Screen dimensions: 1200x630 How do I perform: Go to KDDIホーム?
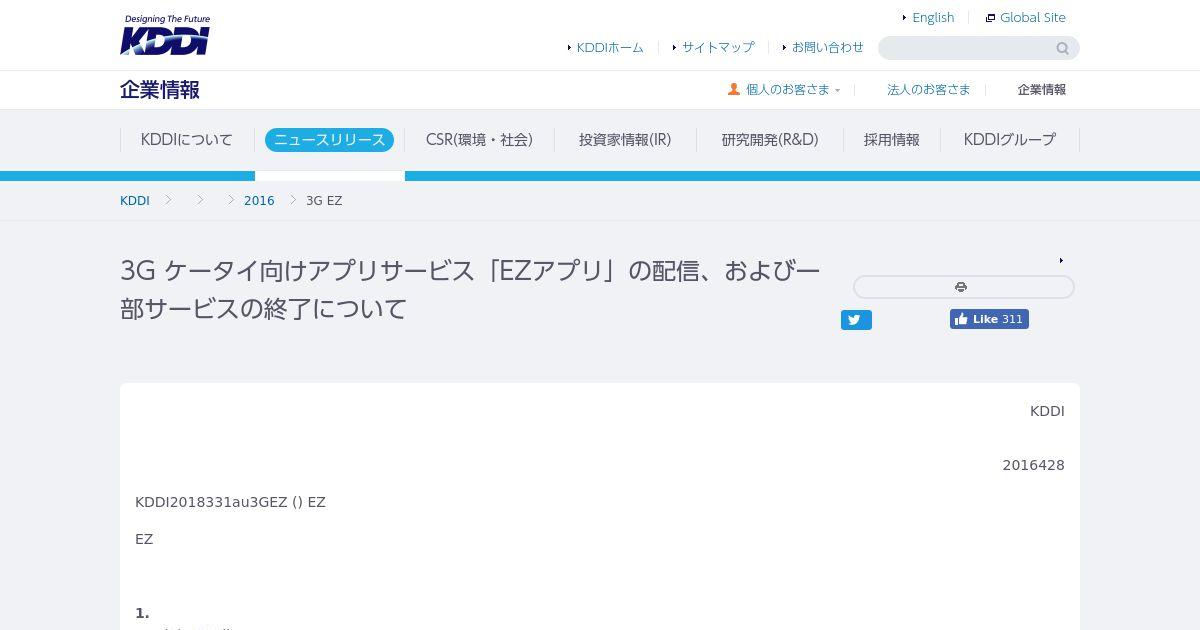coord(610,47)
